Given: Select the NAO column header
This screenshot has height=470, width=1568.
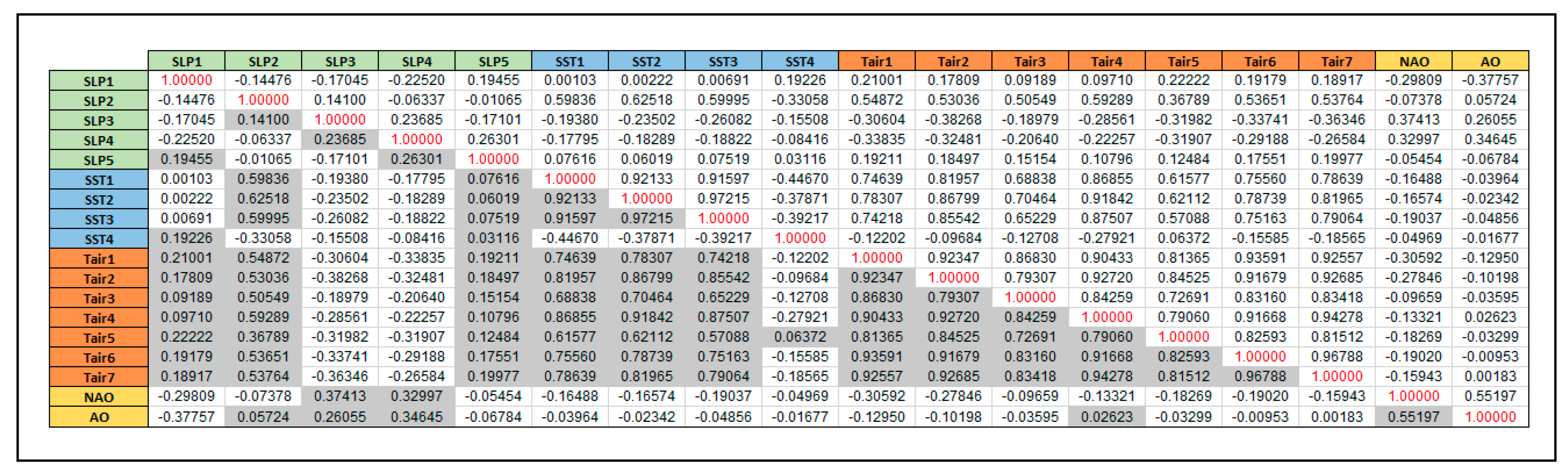Looking at the screenshot, I should pos(1414,61).
